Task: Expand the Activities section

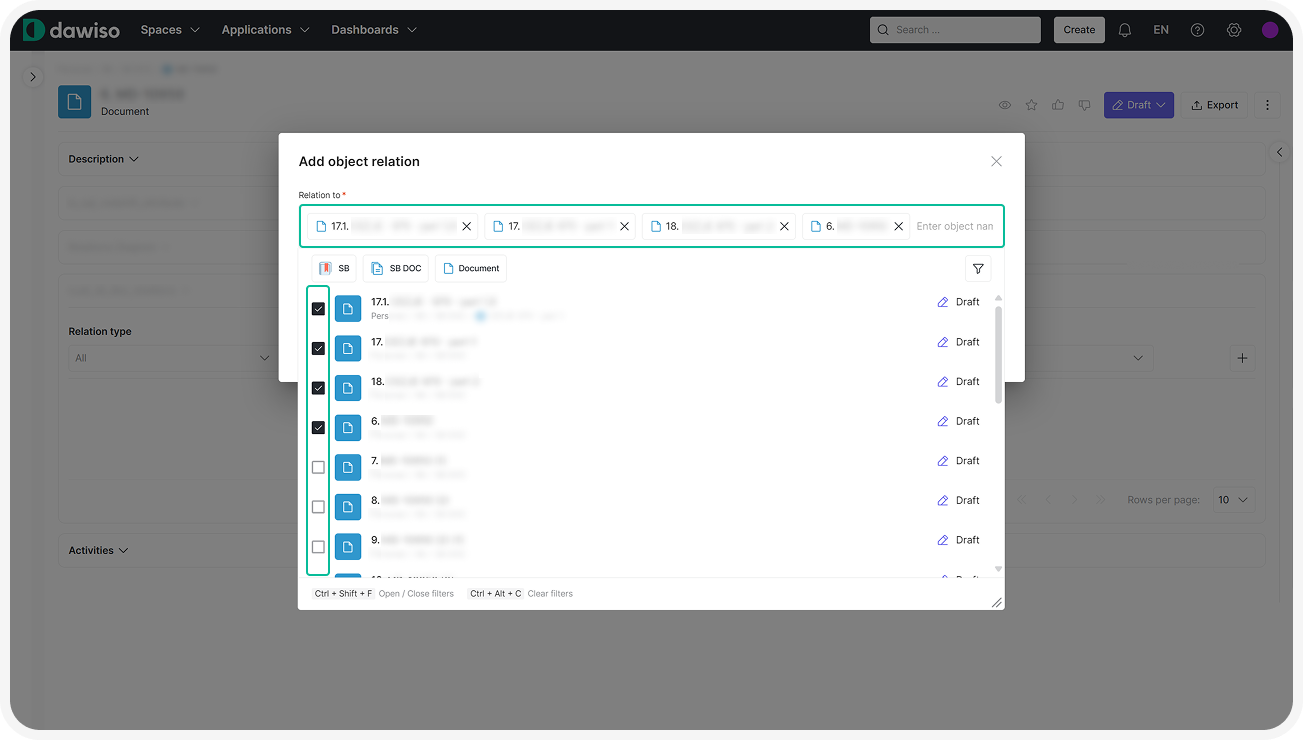Action: (x=98, y=550)
